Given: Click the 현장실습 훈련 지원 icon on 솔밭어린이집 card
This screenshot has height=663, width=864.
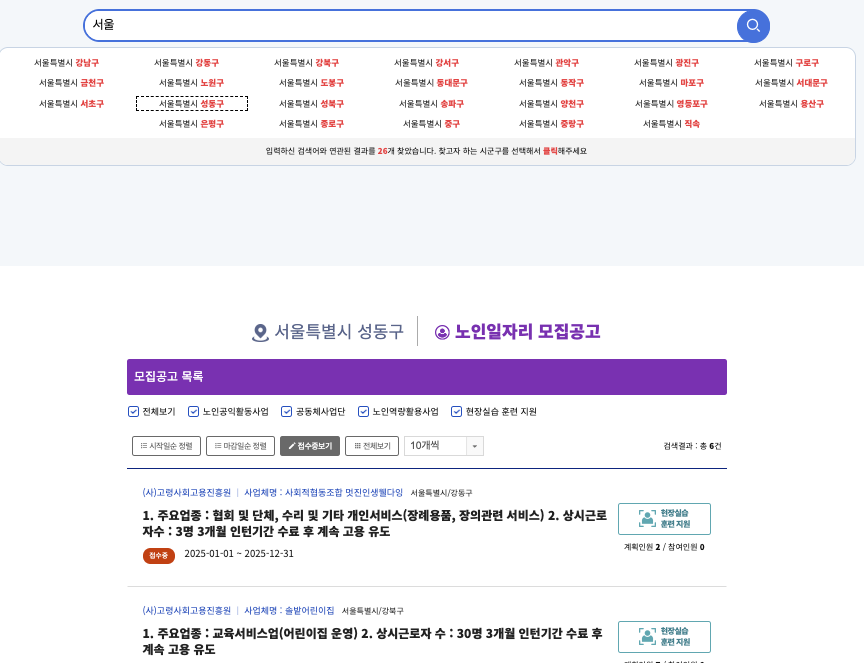Looking at the screenshot, I should pos(644,636).
